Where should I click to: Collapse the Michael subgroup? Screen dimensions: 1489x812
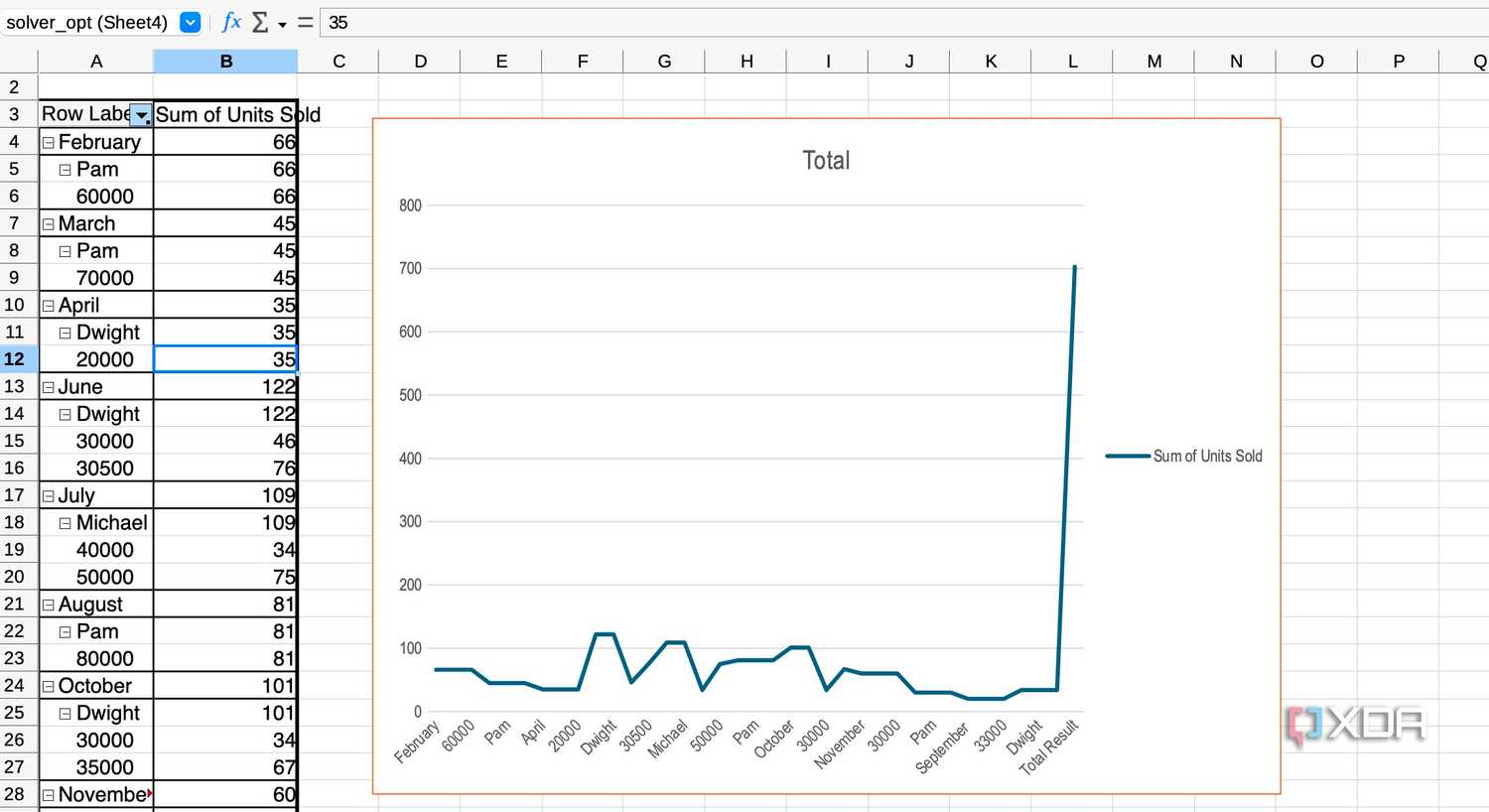click(x=66, y=523)
